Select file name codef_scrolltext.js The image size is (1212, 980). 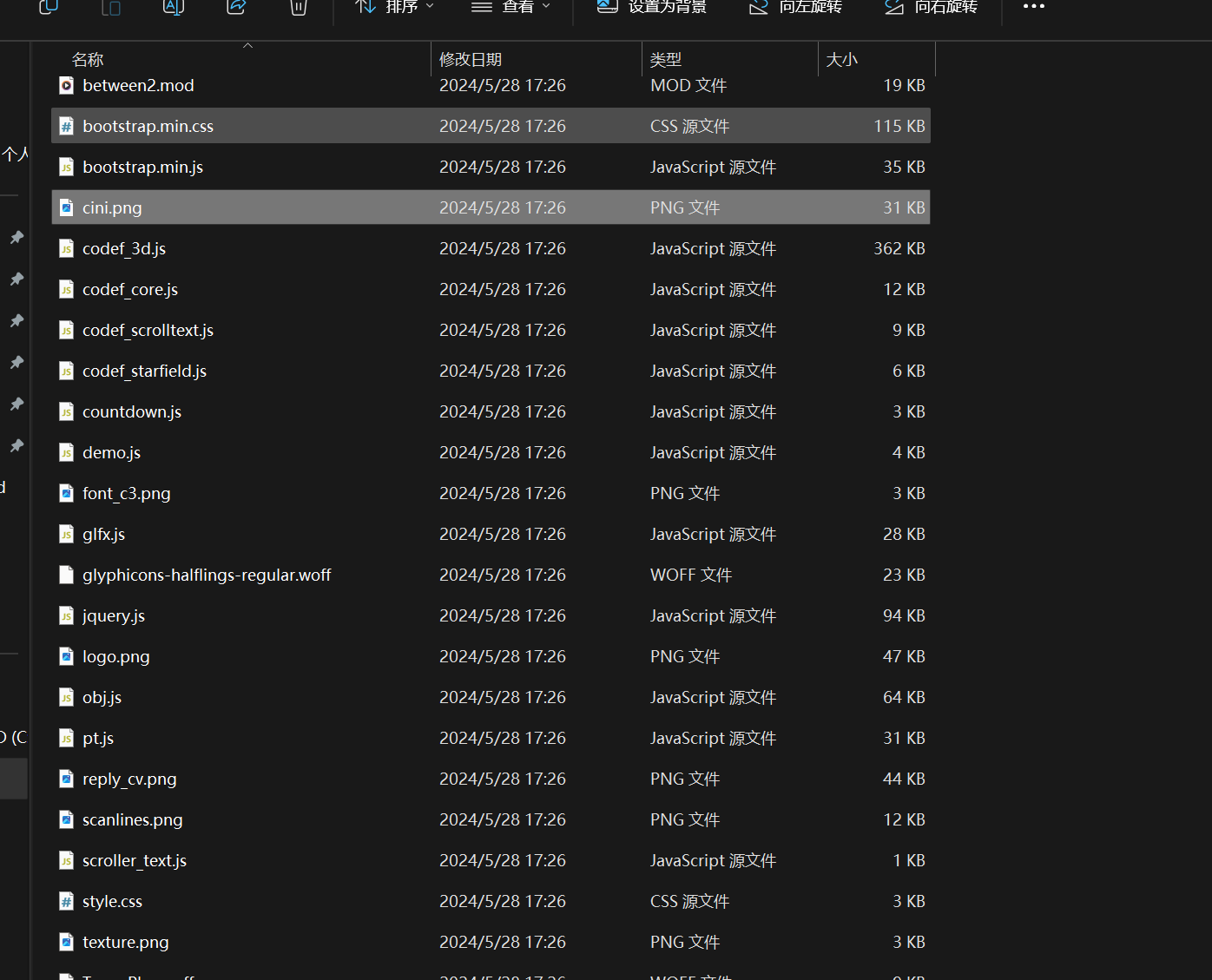(148, 330)
